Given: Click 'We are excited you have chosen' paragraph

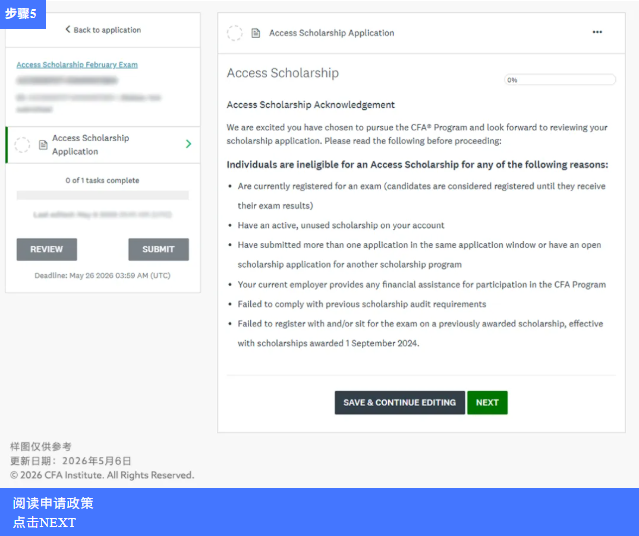Looking at the screenshot, I should tap(417, 134).
